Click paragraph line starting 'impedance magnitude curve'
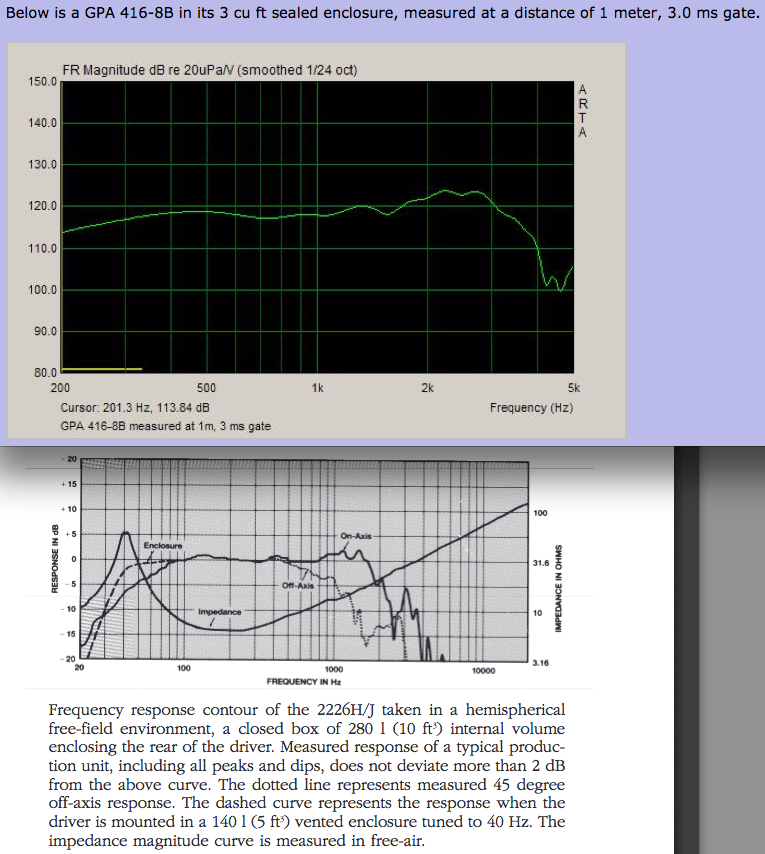 pos(236,840)
